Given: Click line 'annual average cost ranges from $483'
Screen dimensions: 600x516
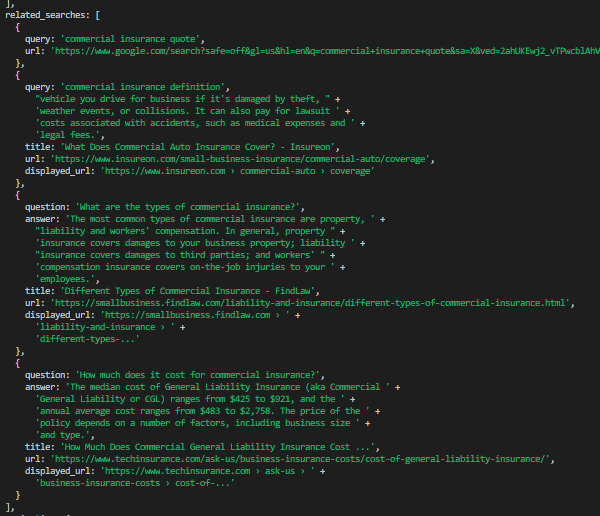Looking at the screenshot, I should (202, 411).
